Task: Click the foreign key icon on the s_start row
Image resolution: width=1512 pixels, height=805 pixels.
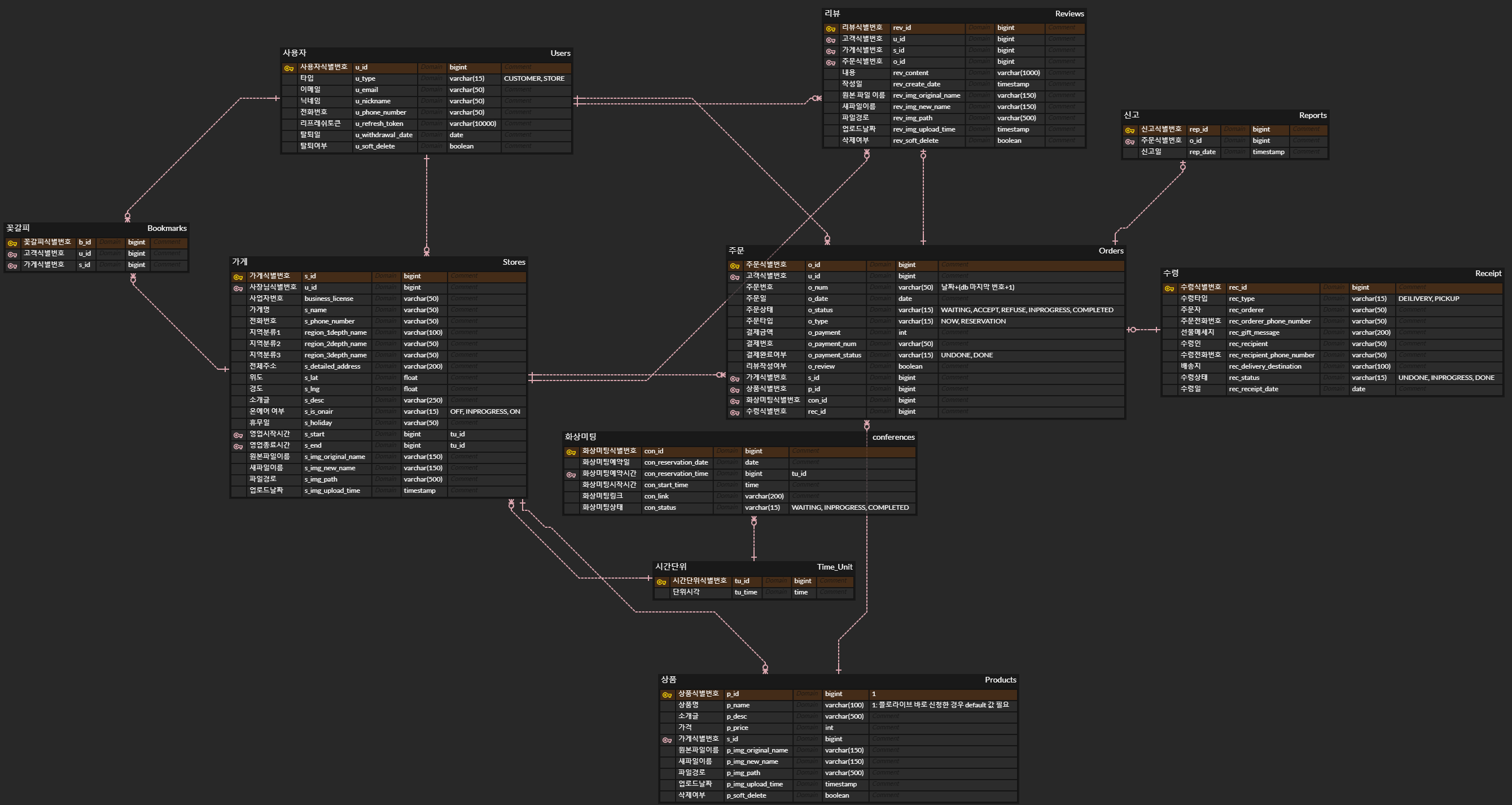Action: tap(238, 435)
